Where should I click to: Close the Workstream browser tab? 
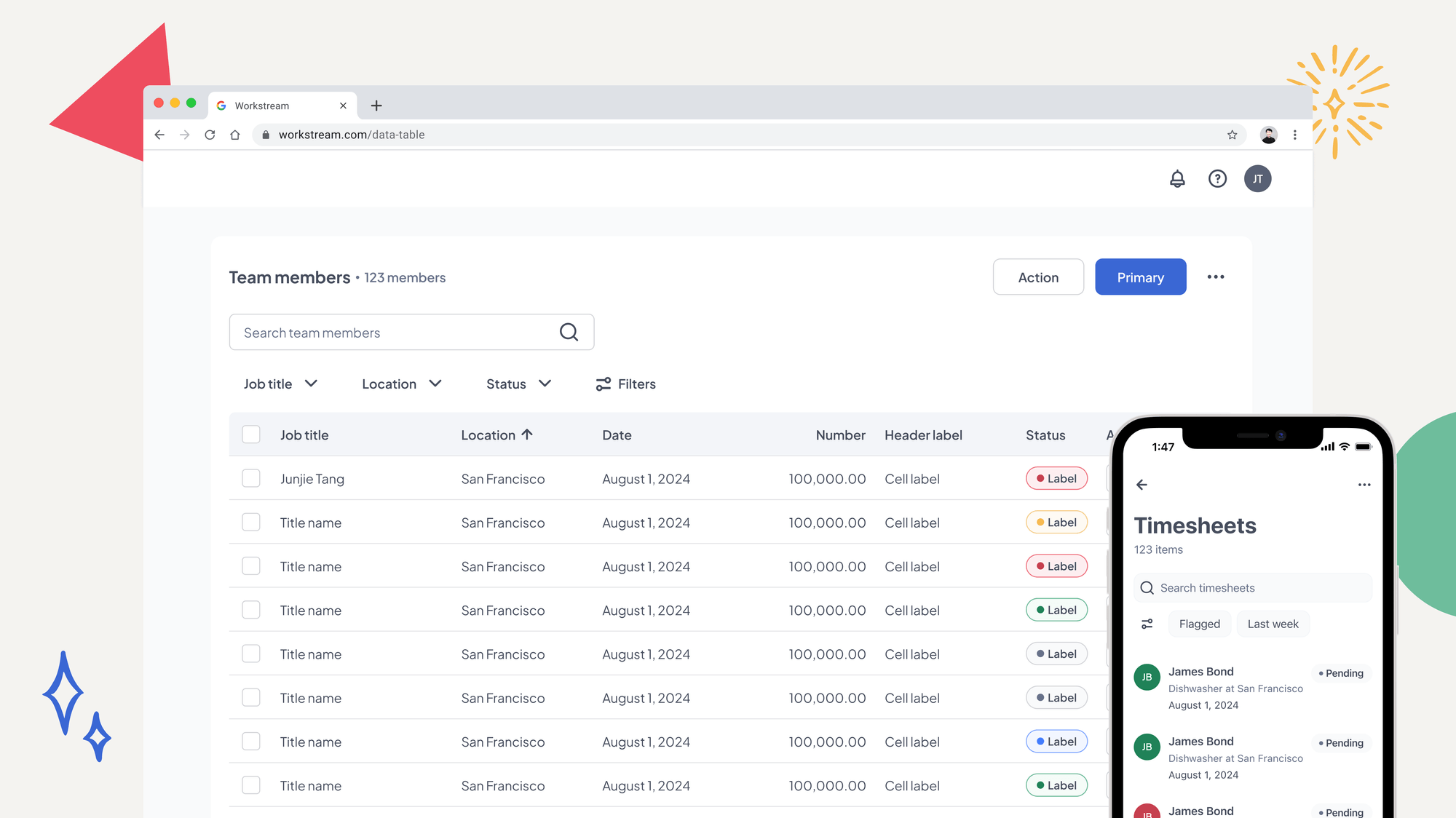pyautogui.click(x=343, y=106)
